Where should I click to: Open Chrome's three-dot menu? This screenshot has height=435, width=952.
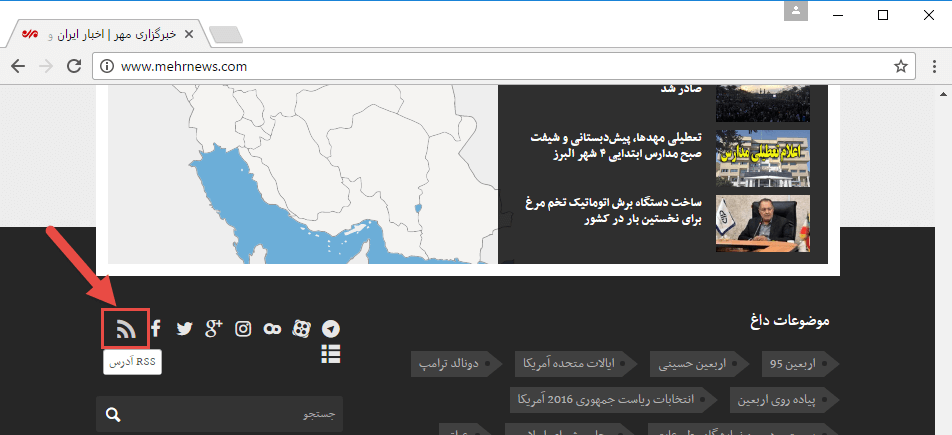click(933, 67)
